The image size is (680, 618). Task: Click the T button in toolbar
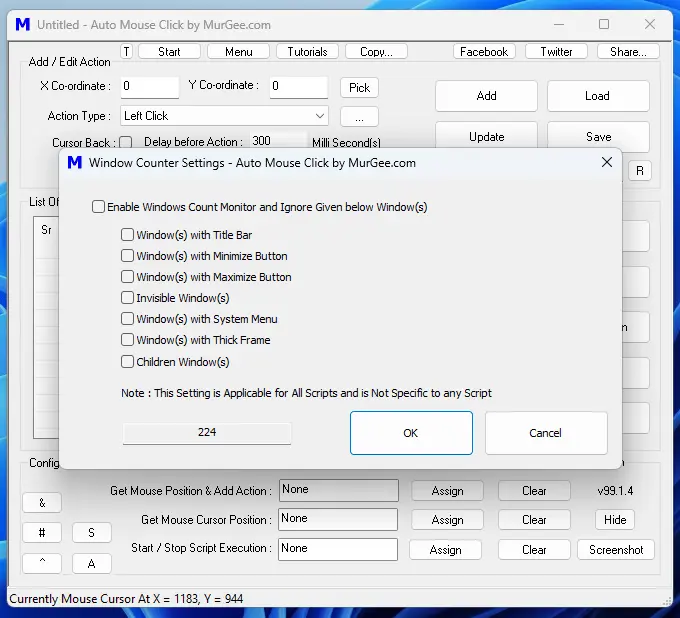(127, 52)
